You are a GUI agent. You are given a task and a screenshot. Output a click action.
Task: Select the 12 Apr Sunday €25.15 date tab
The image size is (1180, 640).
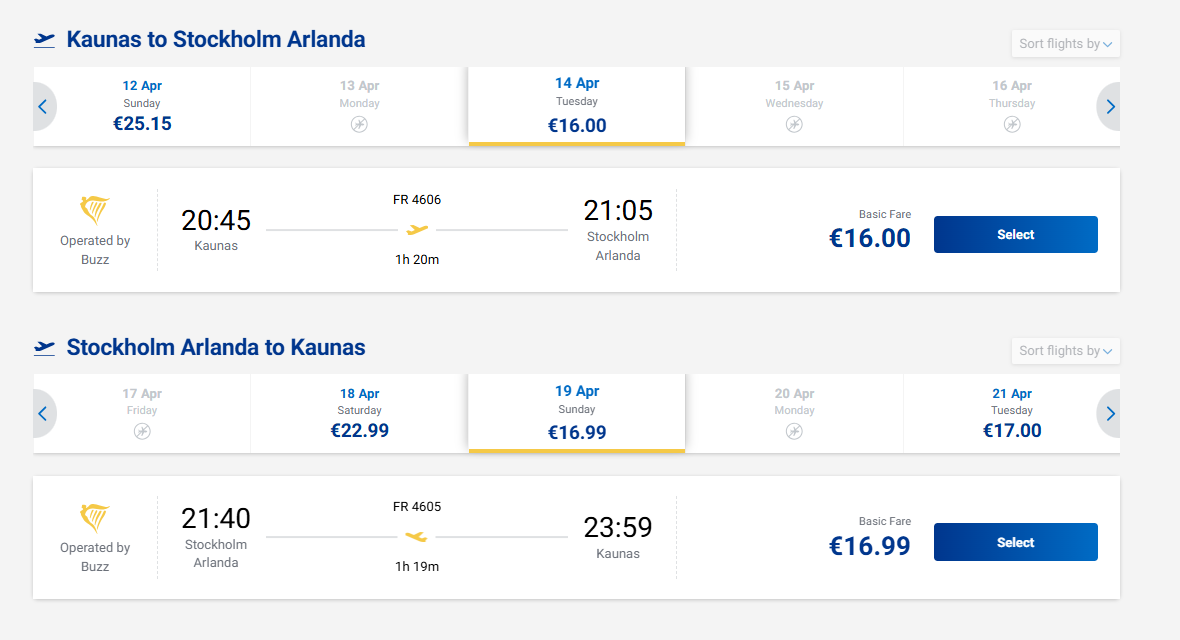[142, 106]
